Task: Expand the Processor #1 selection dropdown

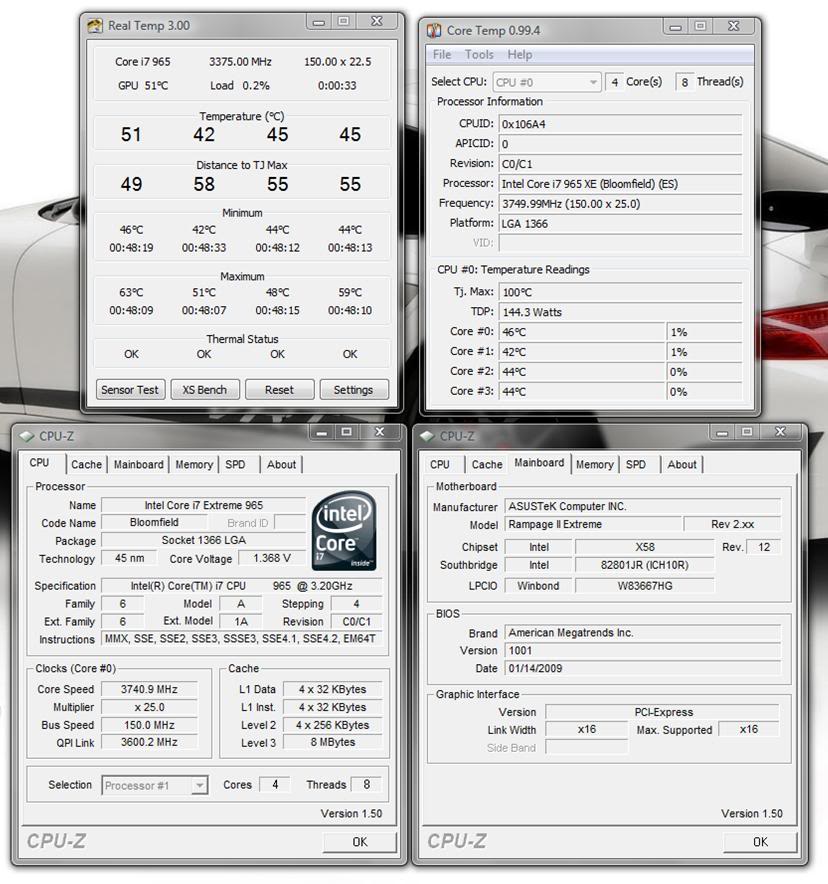Action: coord(155,785)
